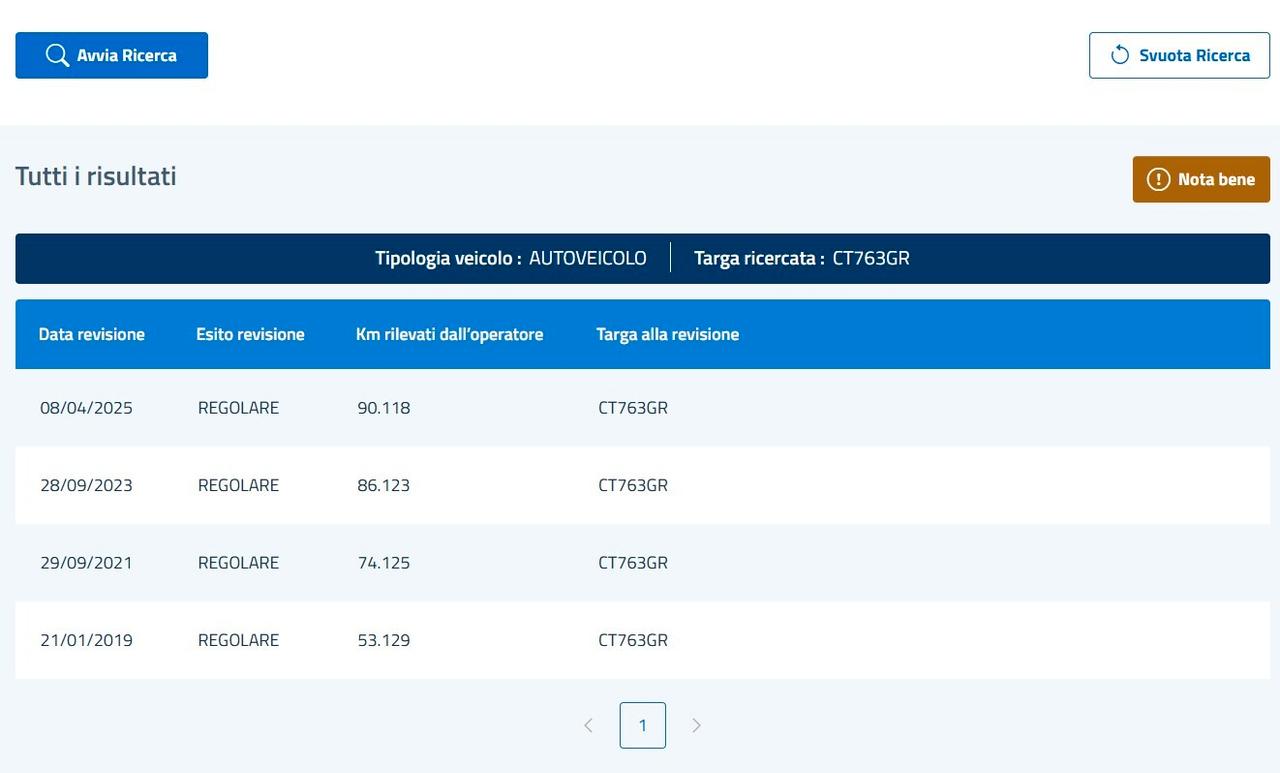Click the Avvia Ricerca search button
This screenshot has width=1280, height=773.
[x=111, y=55]
